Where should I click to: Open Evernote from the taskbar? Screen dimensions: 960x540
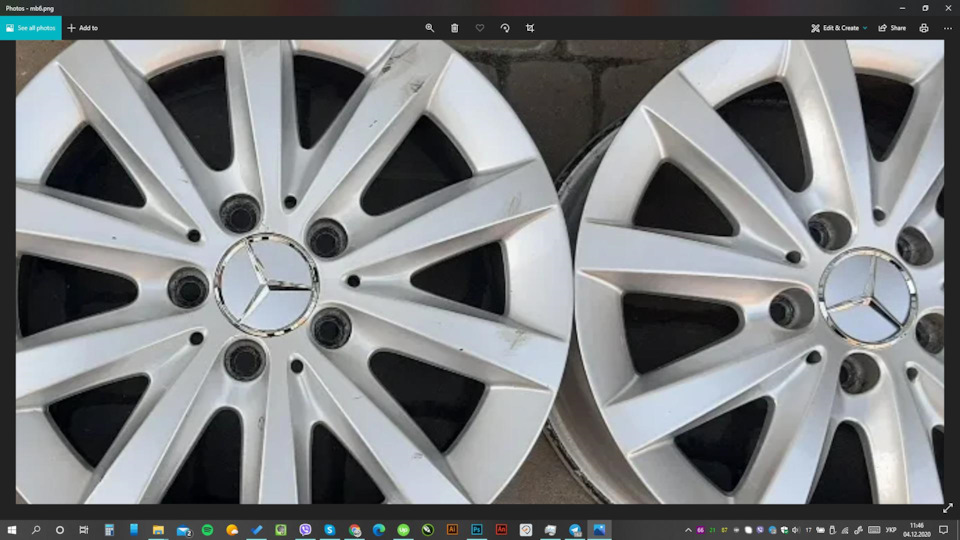pos(281,530)
